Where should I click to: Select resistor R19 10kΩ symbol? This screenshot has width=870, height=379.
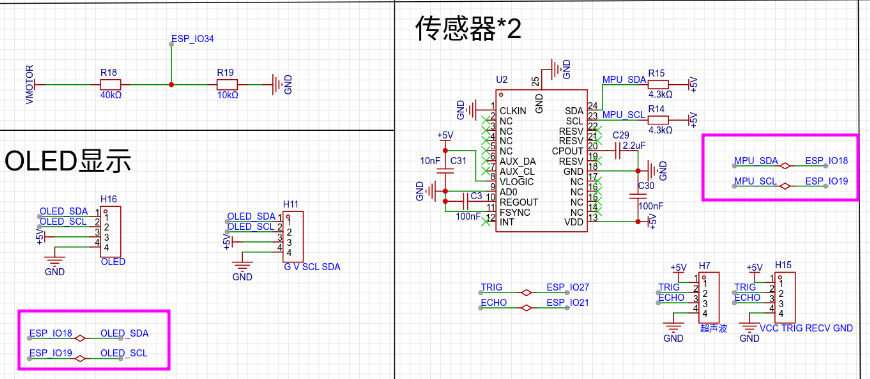[227, 84]
